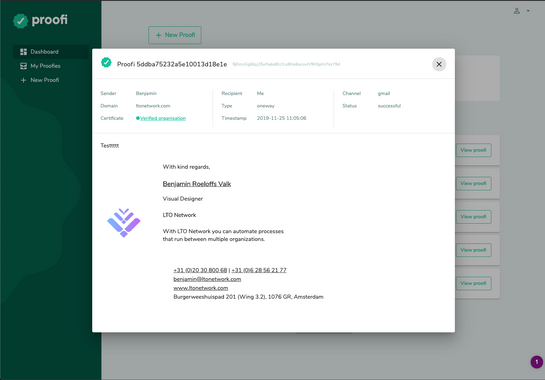Click the Burgerweeshuispad 201 address line

[x=249, y=297]
